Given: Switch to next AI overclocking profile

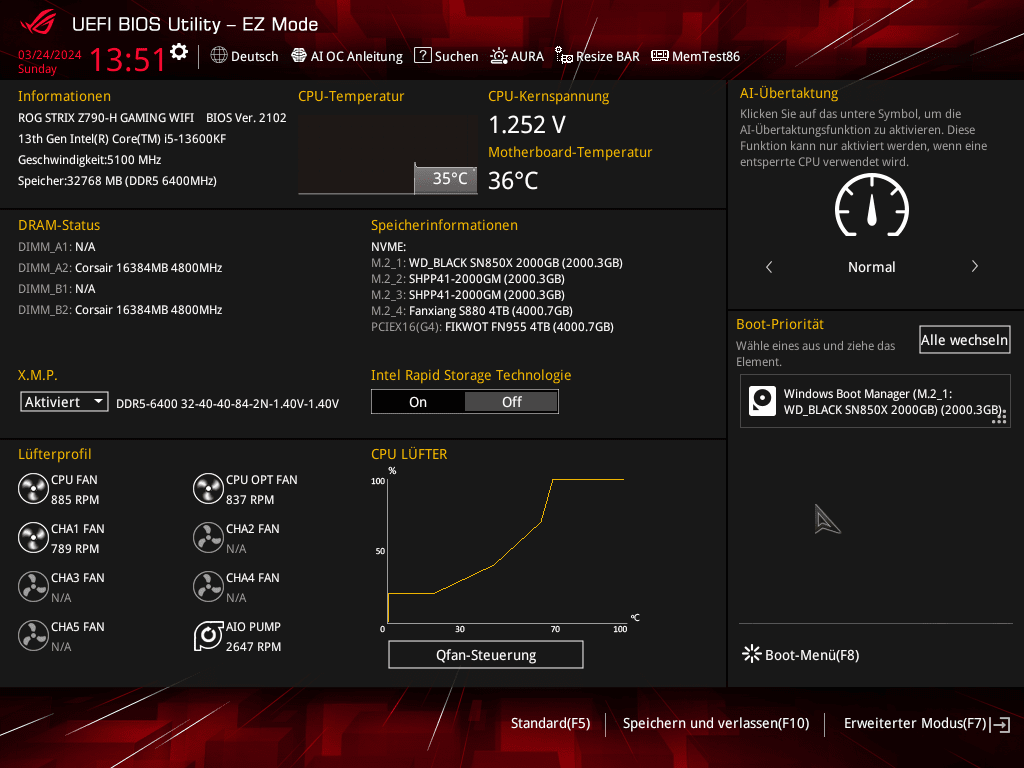Looking at the screenshot, I should 974,266.
